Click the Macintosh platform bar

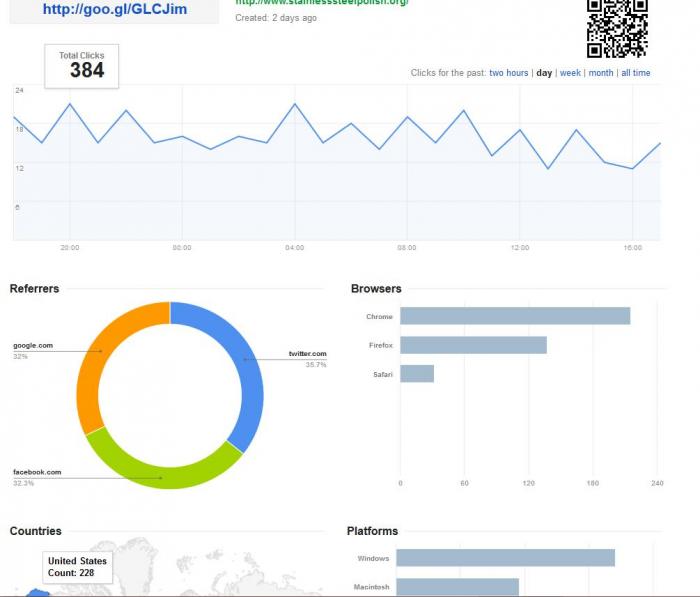[458, 587]
